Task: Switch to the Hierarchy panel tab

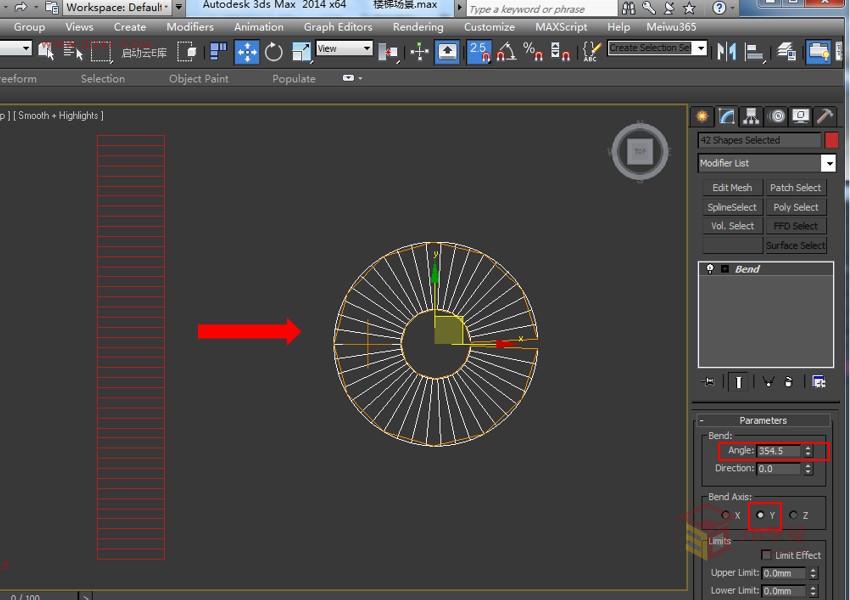Action: [752, 117]
